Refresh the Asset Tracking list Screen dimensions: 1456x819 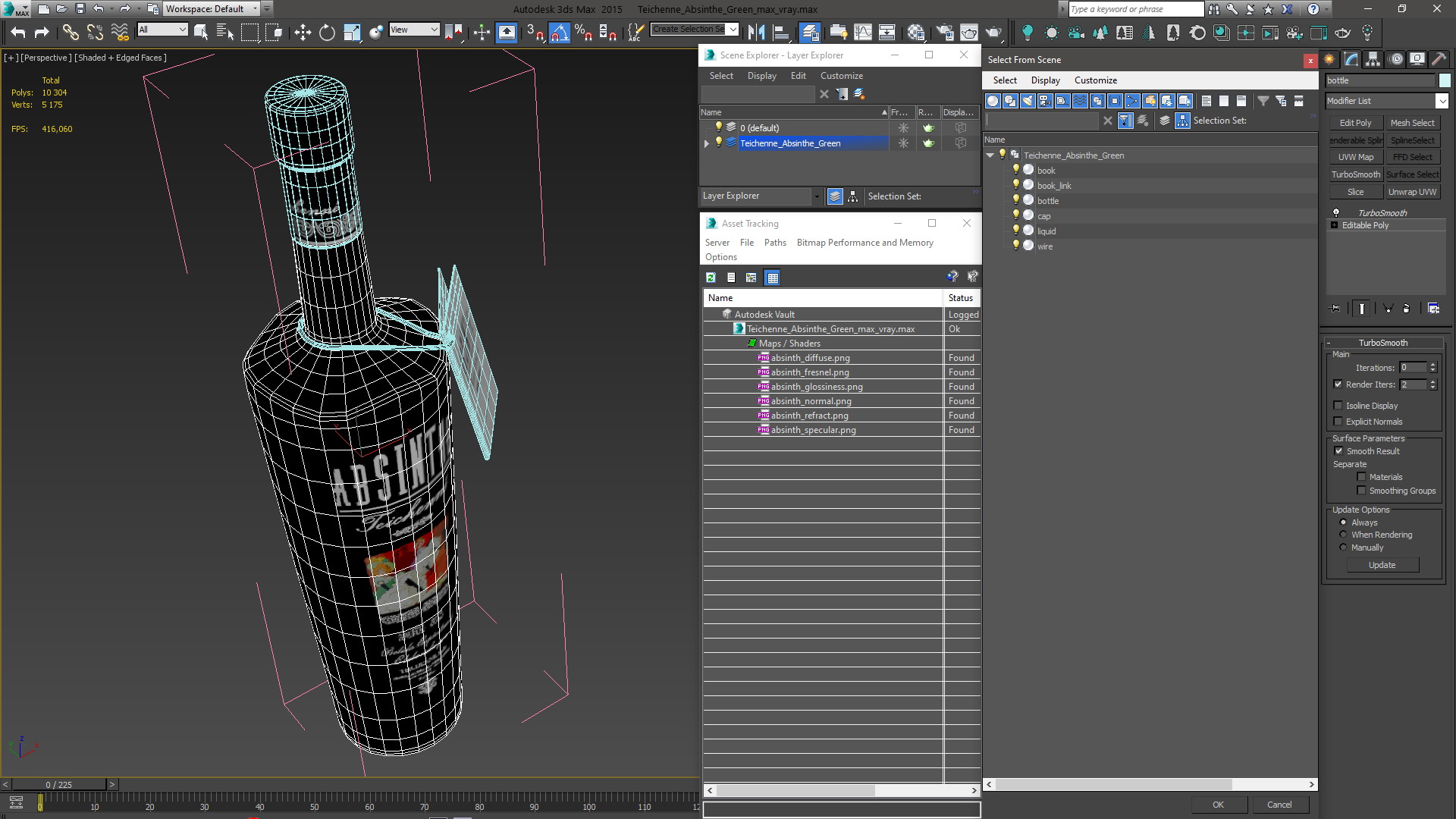(711, 278)
